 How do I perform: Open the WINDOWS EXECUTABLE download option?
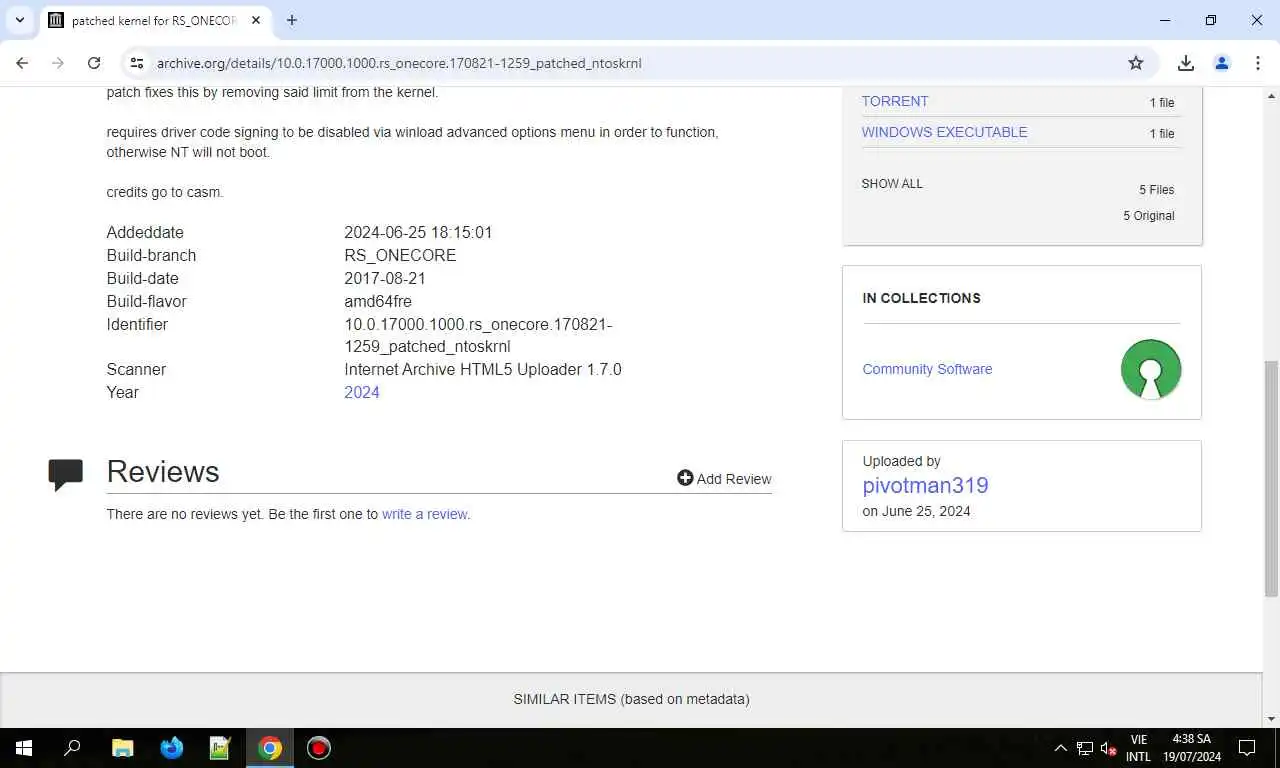click(x=944, y=132)
